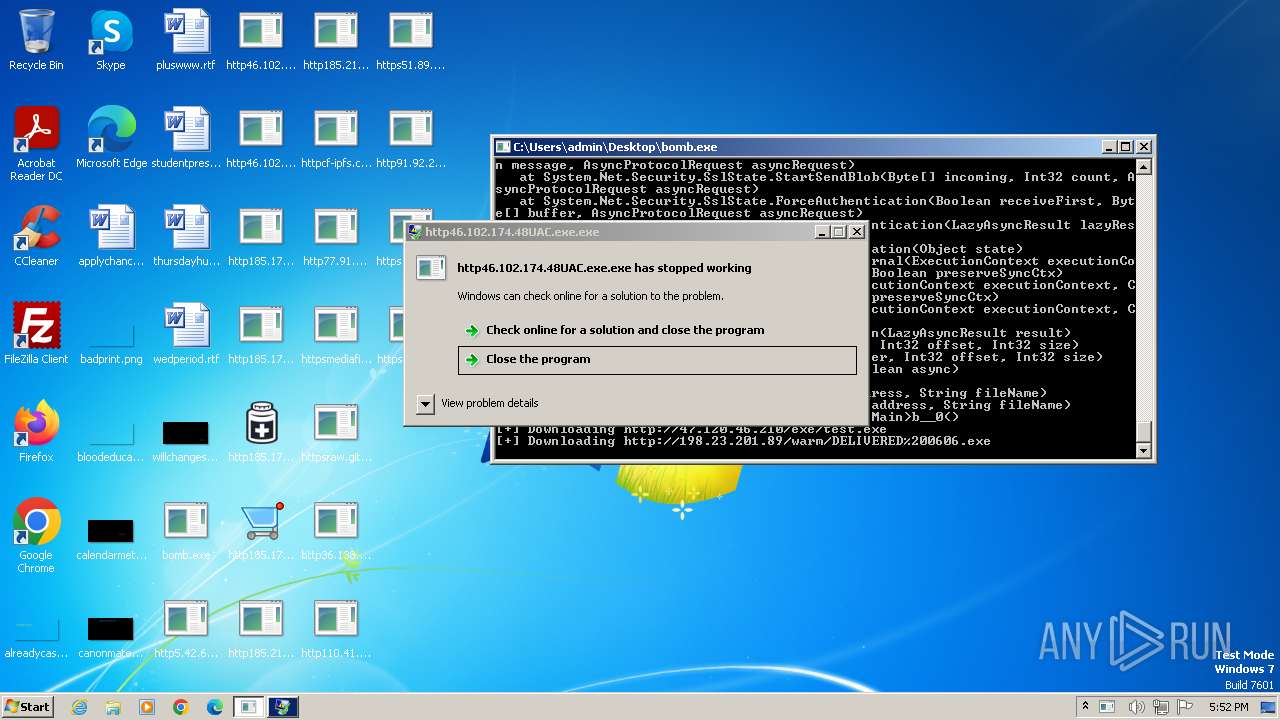Click bomb.exe console scrollbar down arrow

click(x=1144, y=451)
